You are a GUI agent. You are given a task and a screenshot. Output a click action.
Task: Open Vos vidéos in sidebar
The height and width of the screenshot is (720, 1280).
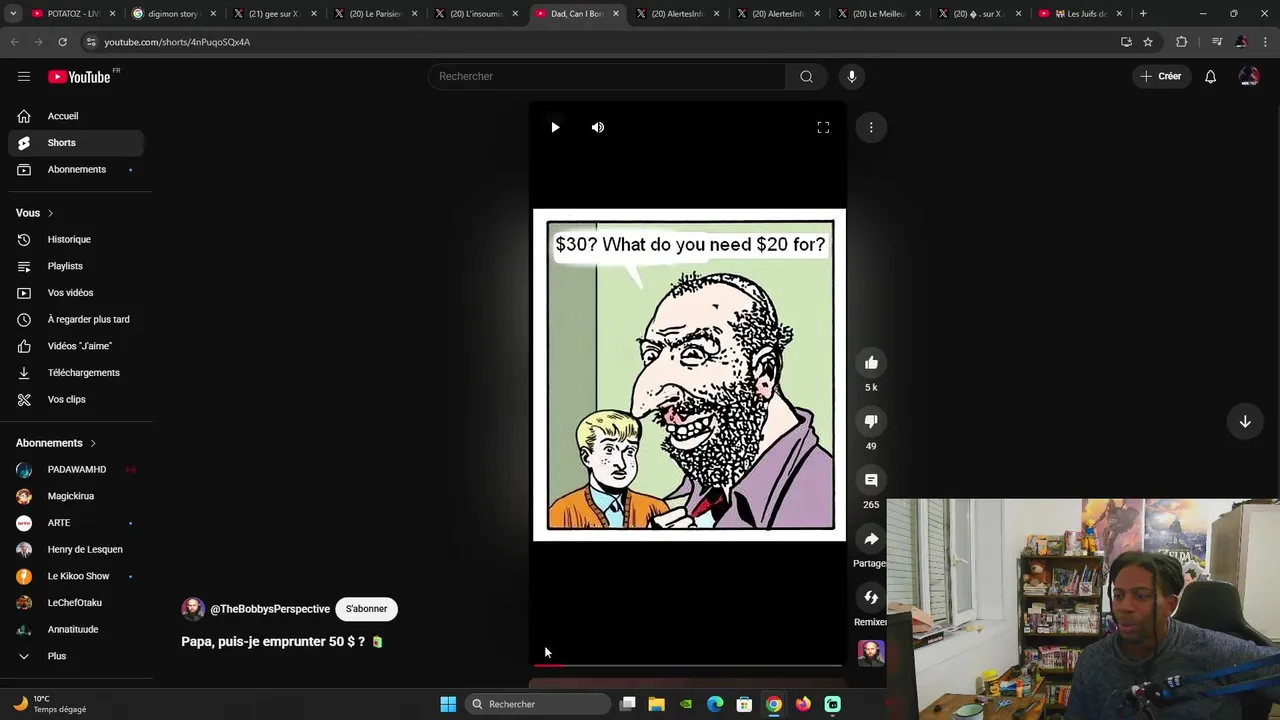click(x=76, y=293)
